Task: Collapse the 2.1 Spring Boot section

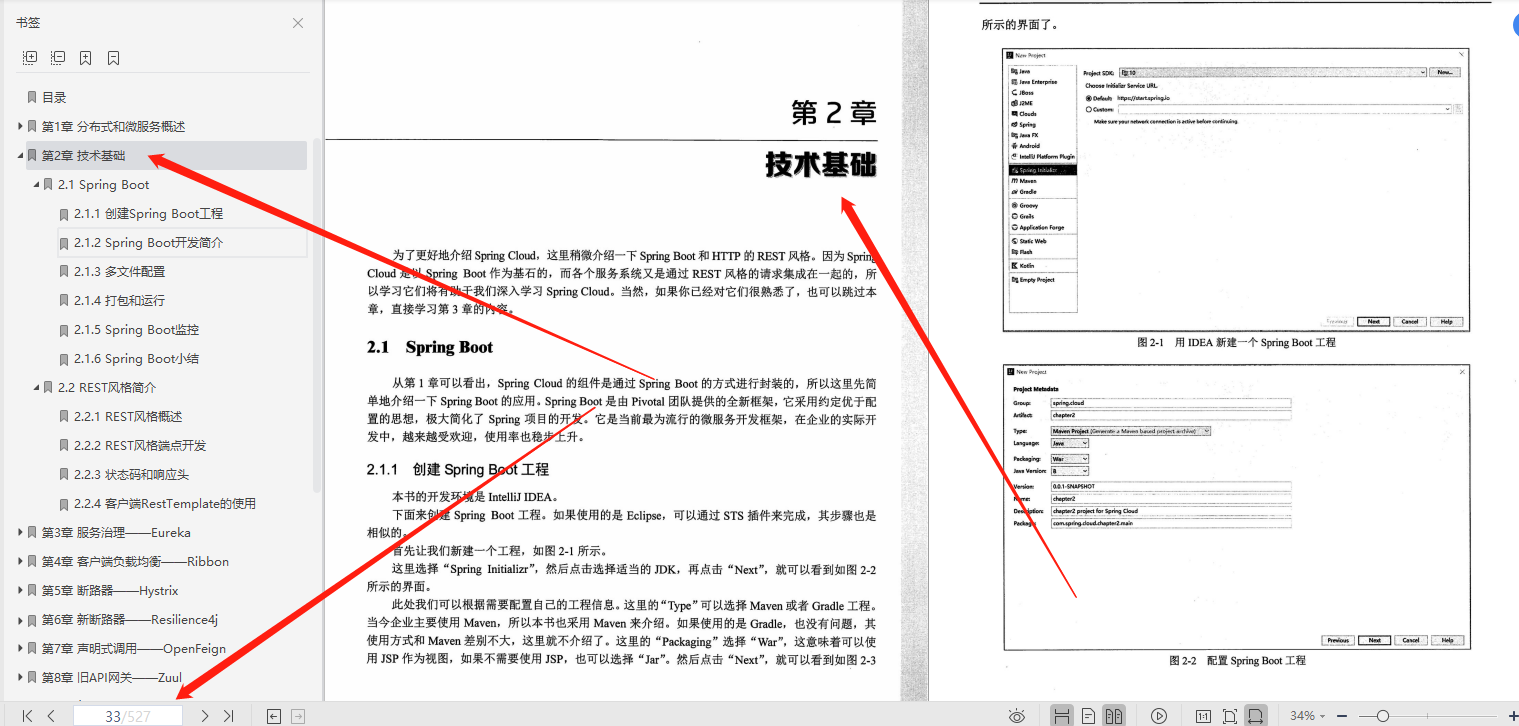Action: pyautogui.click(x=36, y=184)
